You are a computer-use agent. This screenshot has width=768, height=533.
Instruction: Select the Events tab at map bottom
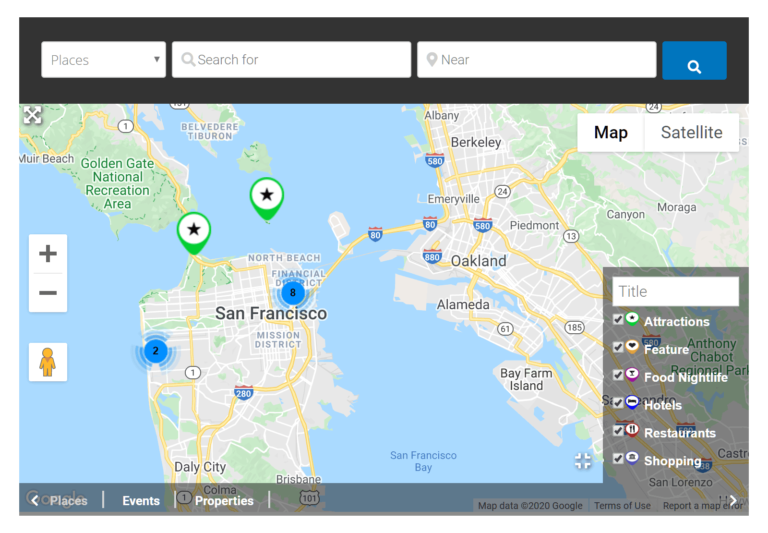coord(141,501)
